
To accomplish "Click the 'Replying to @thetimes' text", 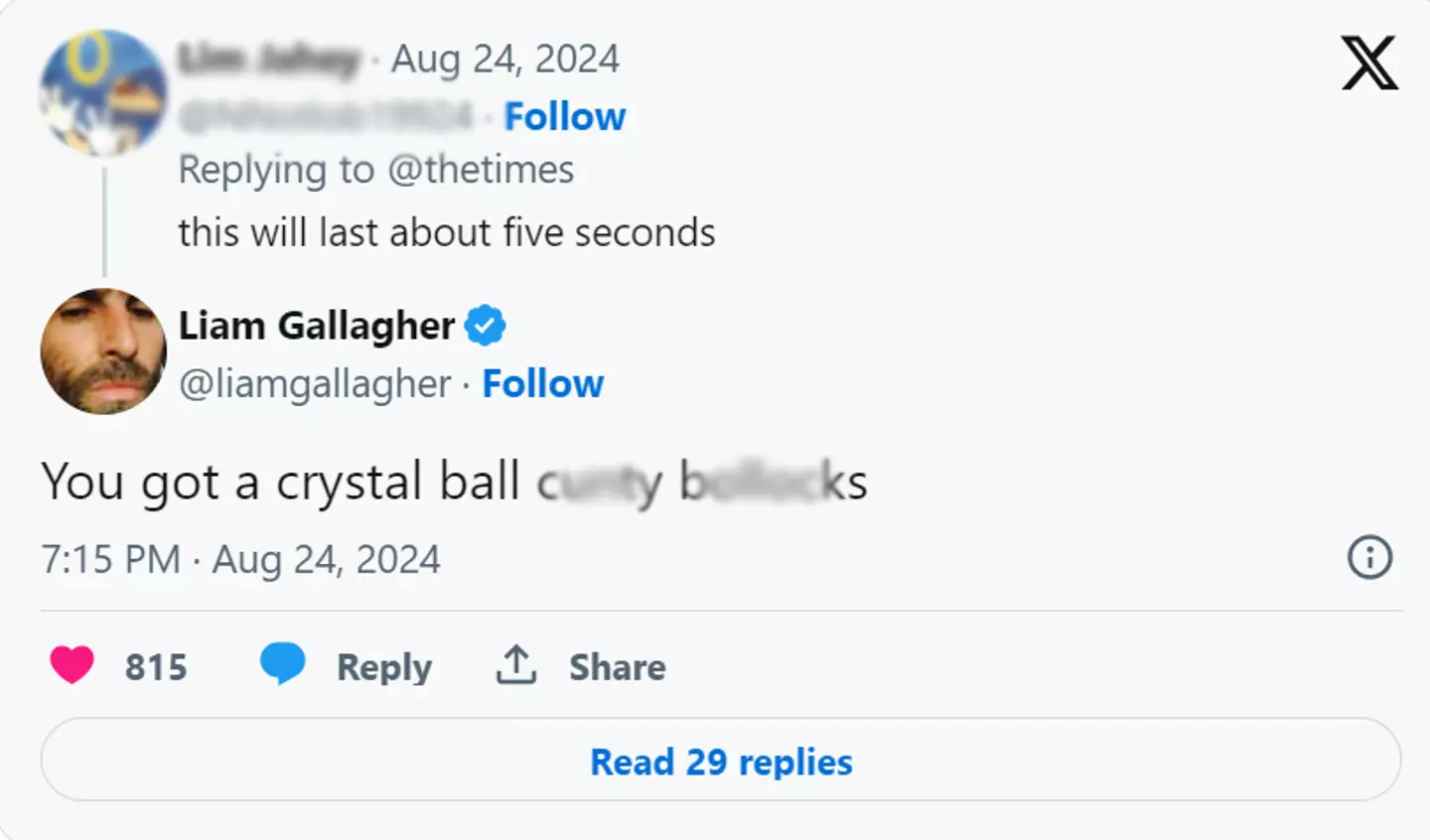I will (x=375, y=170).
